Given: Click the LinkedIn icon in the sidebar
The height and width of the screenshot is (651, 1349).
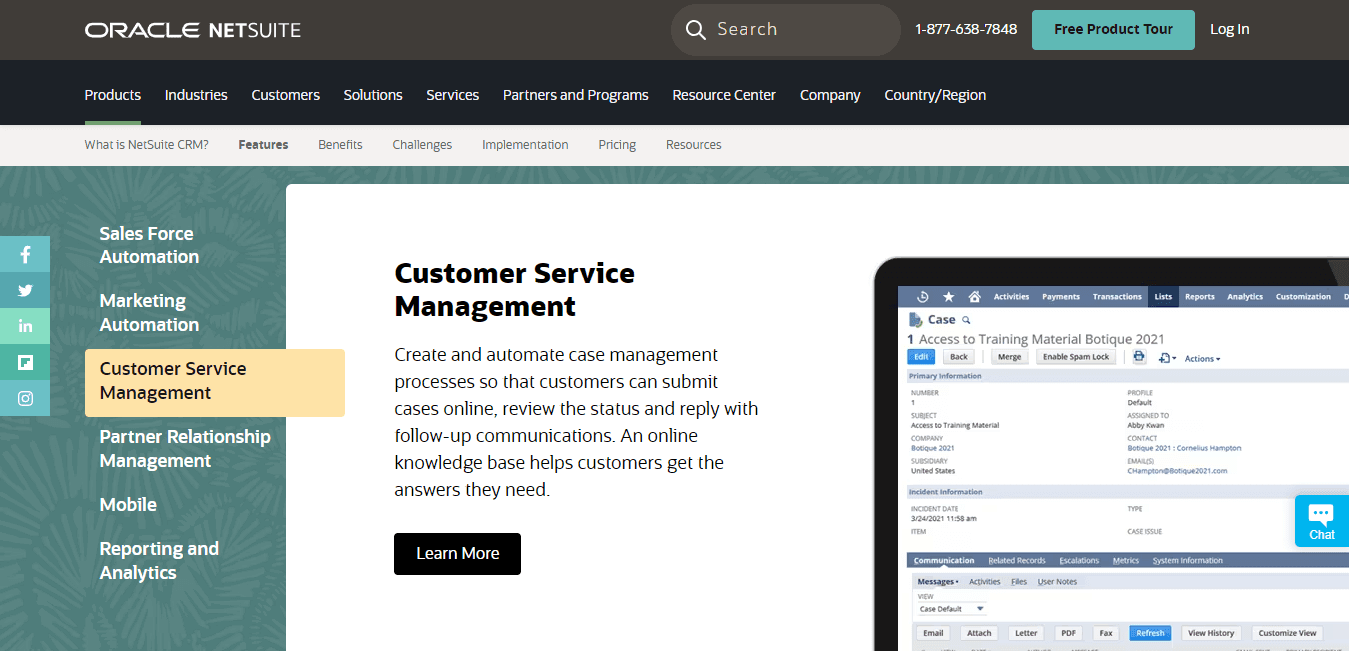Looking at the screenshot, I should pyautogui.click(x=25, y=326).
